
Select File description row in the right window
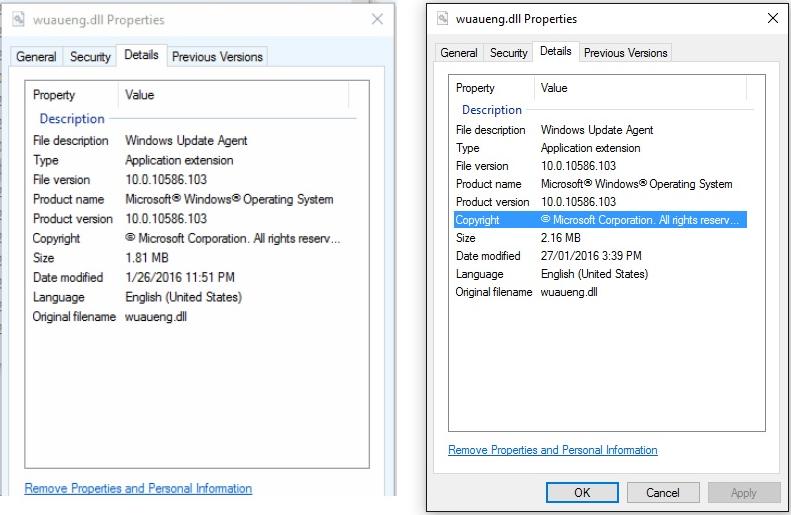(600, 130)
